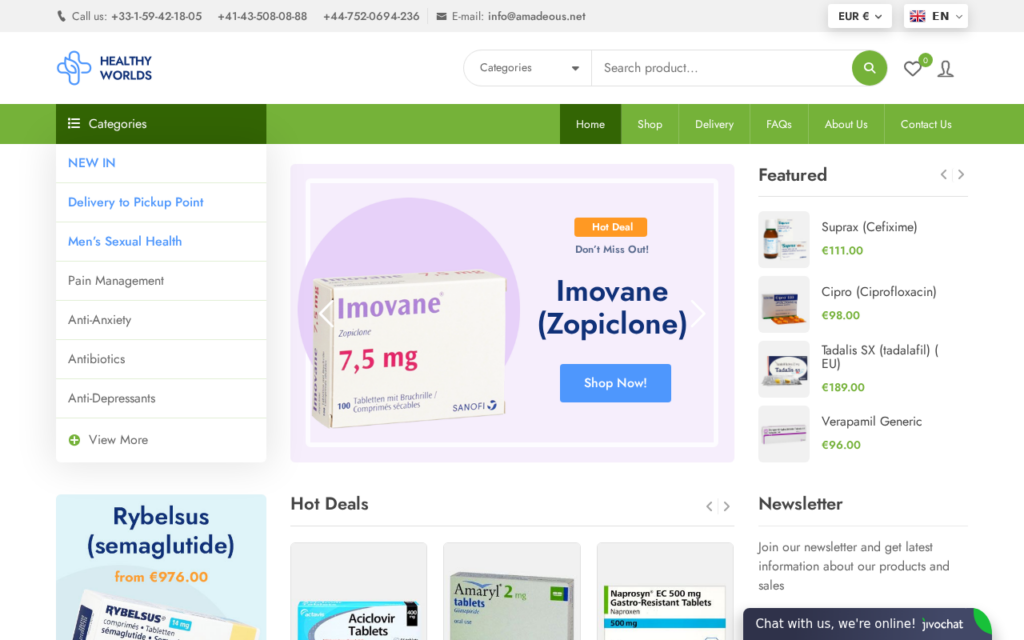Viewport: 1024px width, 640px height.
Task: Open the NEW IN category link
Action: 91,163
